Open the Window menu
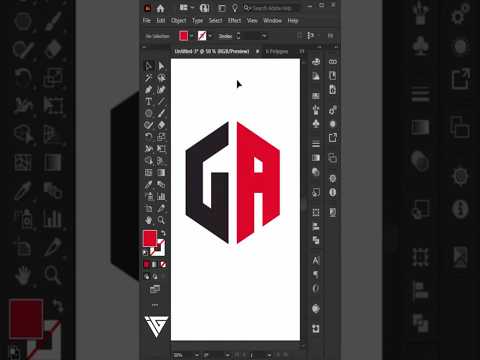Image resolution: width=480 pixels, height=360 pixels. (x=272, y=21)
